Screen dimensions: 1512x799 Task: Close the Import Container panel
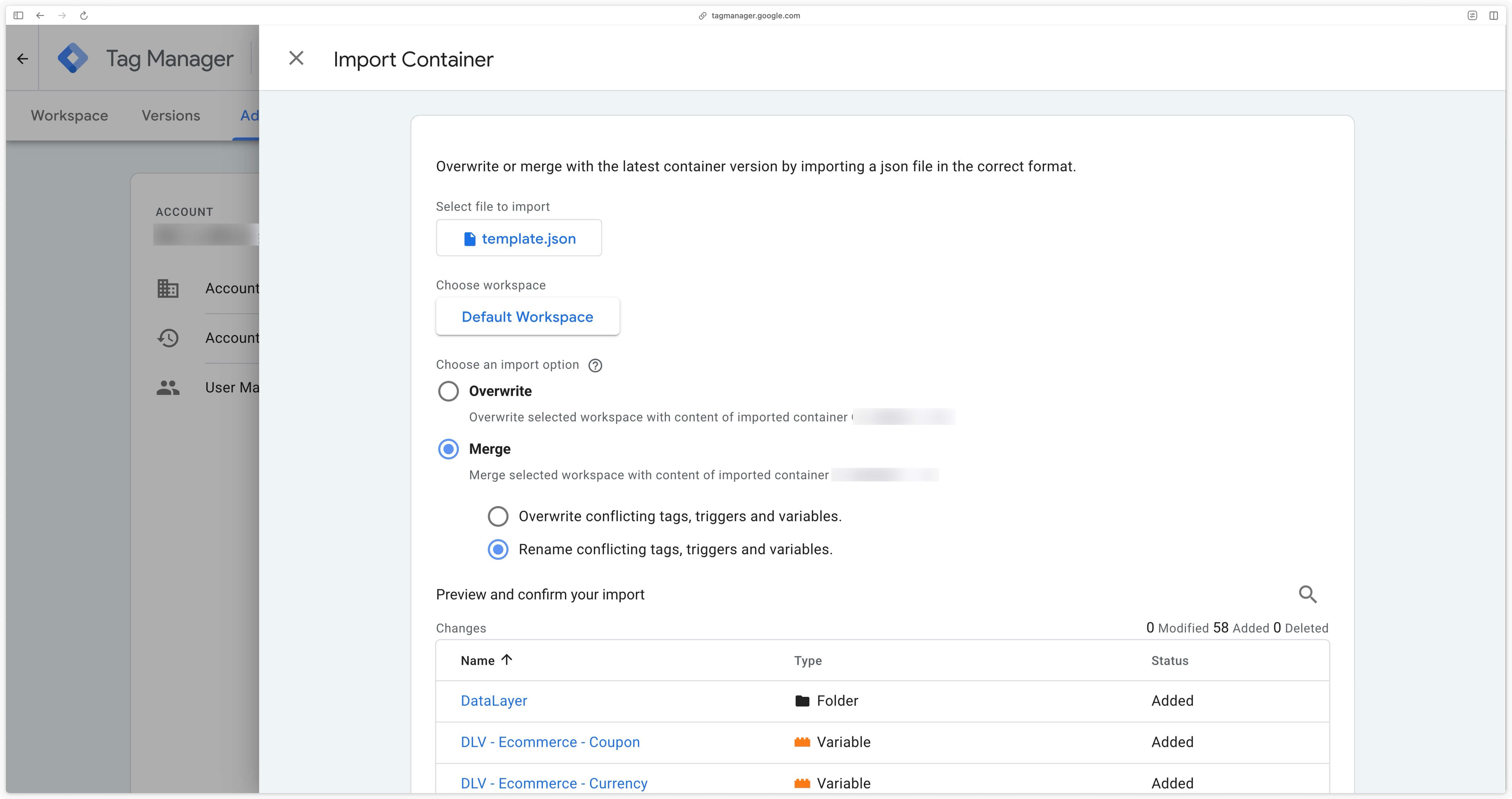(x=296, y=58)
